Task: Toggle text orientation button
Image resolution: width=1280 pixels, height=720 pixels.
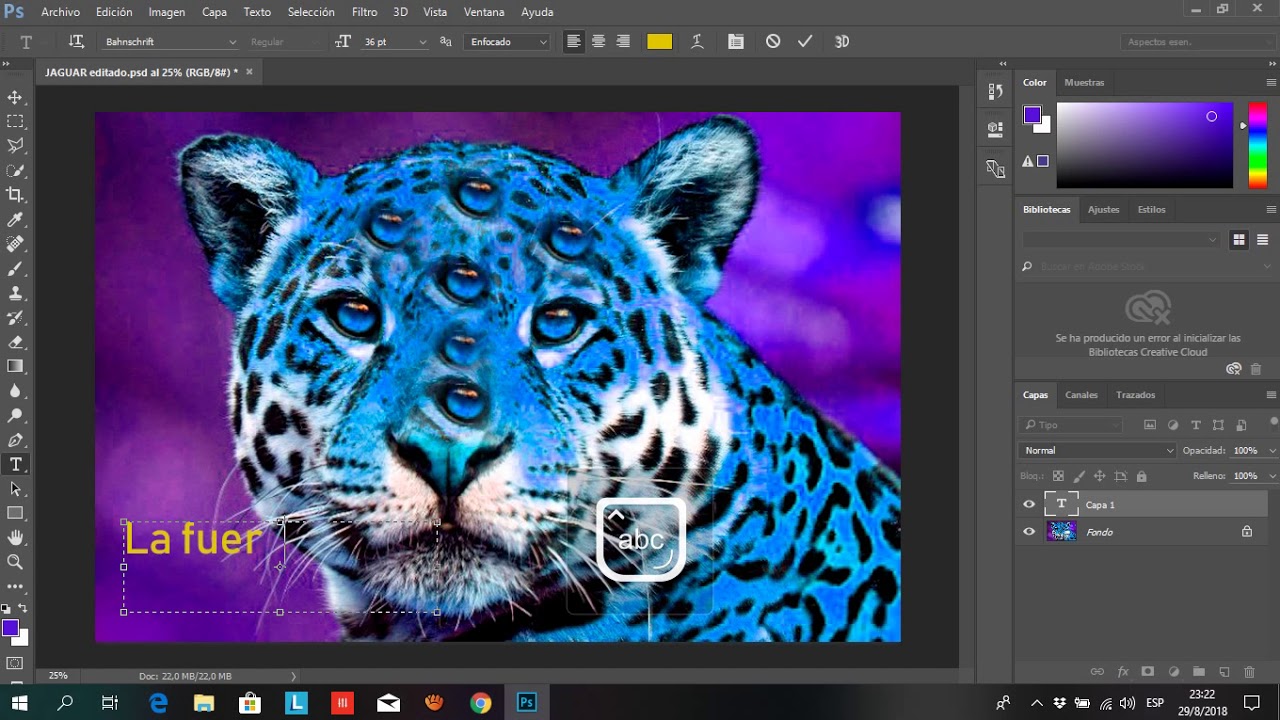Action: coord(76,42)
